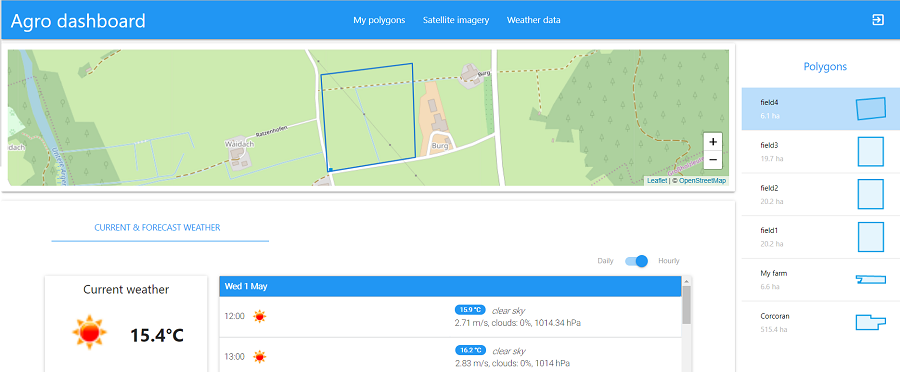Click the 12:00 forecast sun icon
Image resolution: width=900 pixels, height=372 pixels.
pos(260,316)
